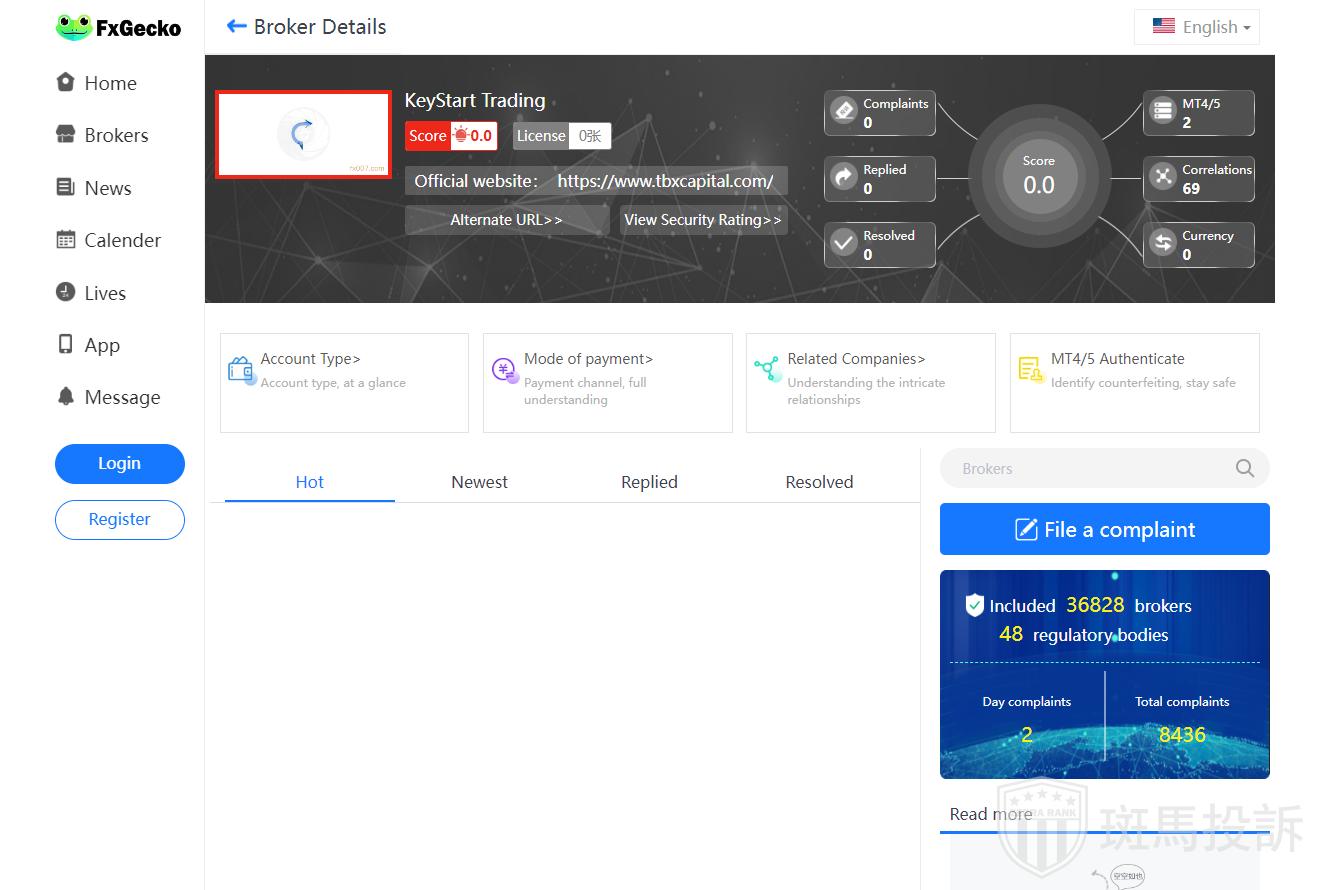Click the Resolved checkmark icon
The width and height of the screenshot is (1322, 890).
(x=844, y=243)
